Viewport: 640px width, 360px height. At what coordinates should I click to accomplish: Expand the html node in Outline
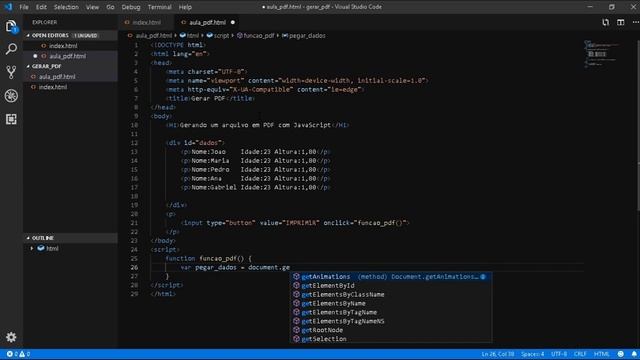(x=32, y=248)
